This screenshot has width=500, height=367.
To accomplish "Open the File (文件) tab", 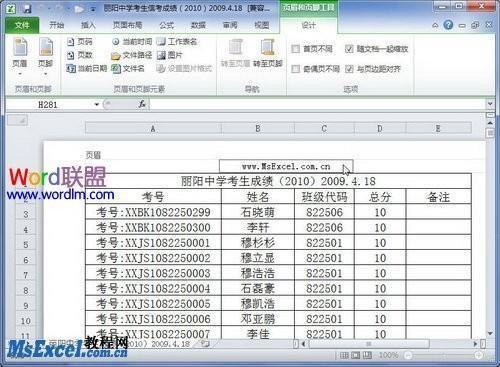I will click(x=22, y=25).
